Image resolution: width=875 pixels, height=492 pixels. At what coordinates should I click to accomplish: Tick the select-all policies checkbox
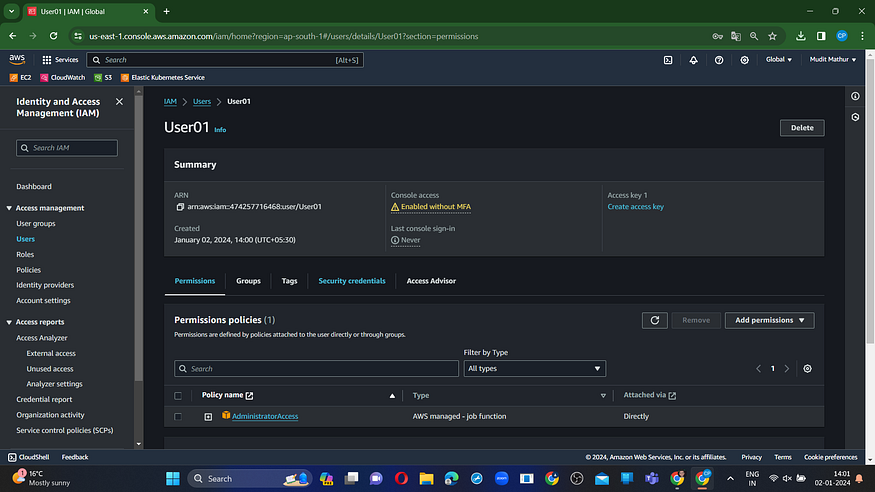point(178,395)
